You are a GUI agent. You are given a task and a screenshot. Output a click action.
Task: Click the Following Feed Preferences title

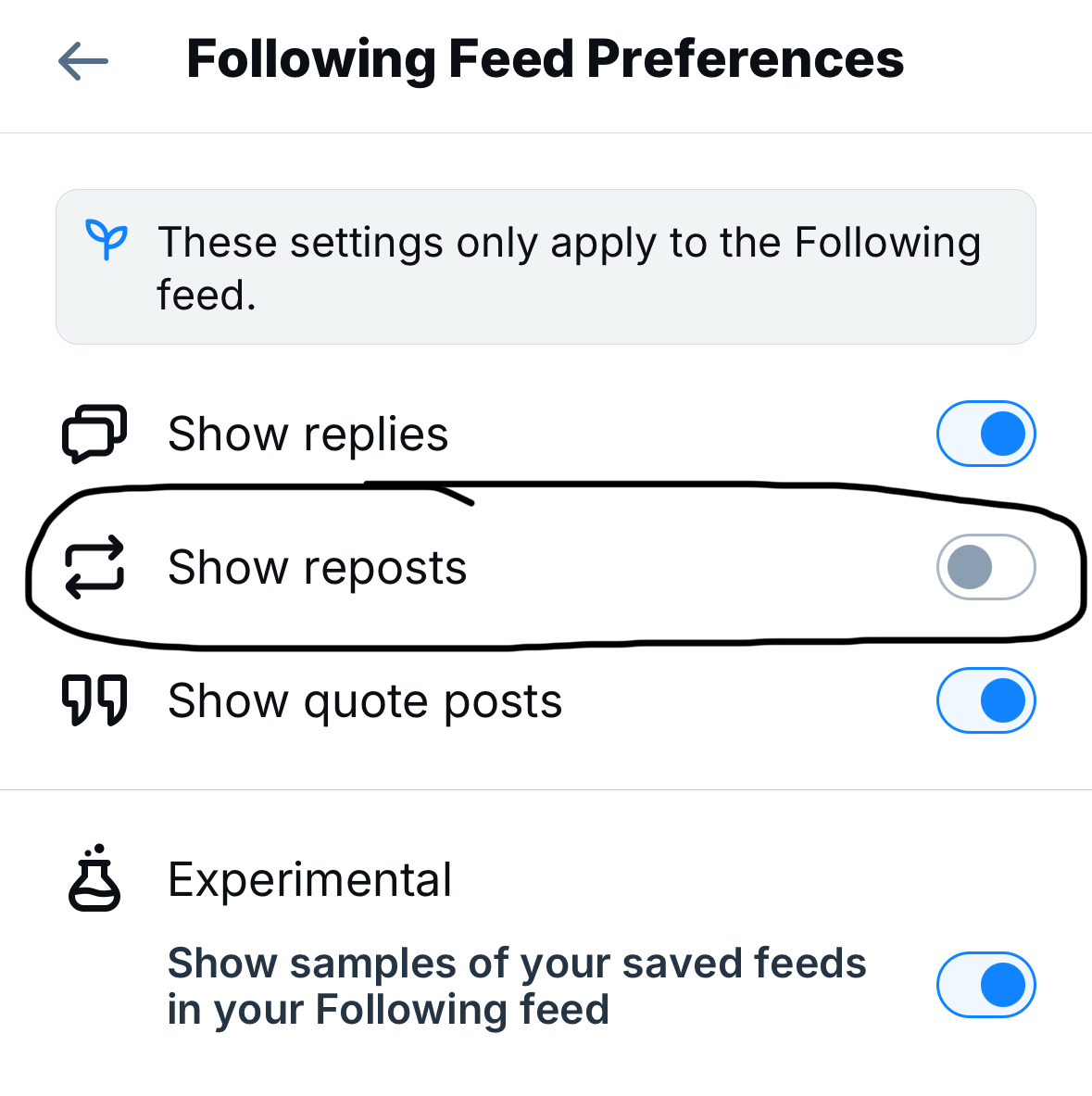click(x=545, y=59)
